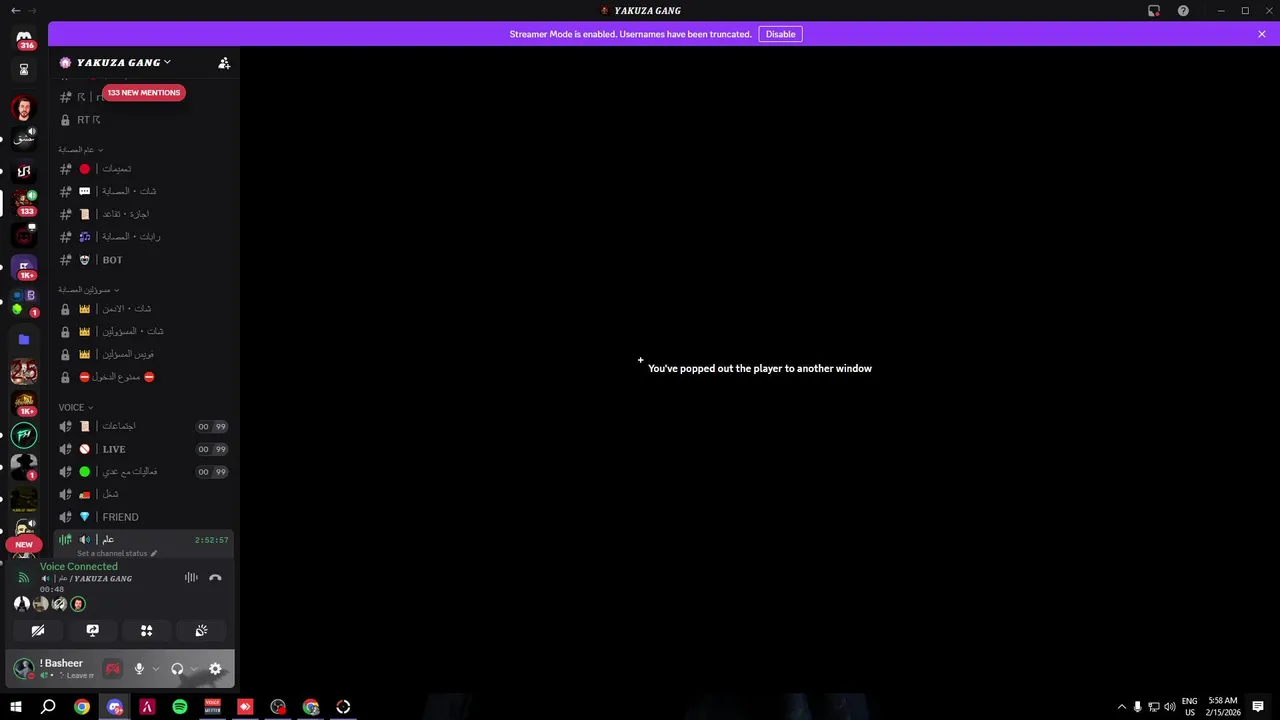
Task: Toggle camera on in voice panel
Action: pos(38,630)
